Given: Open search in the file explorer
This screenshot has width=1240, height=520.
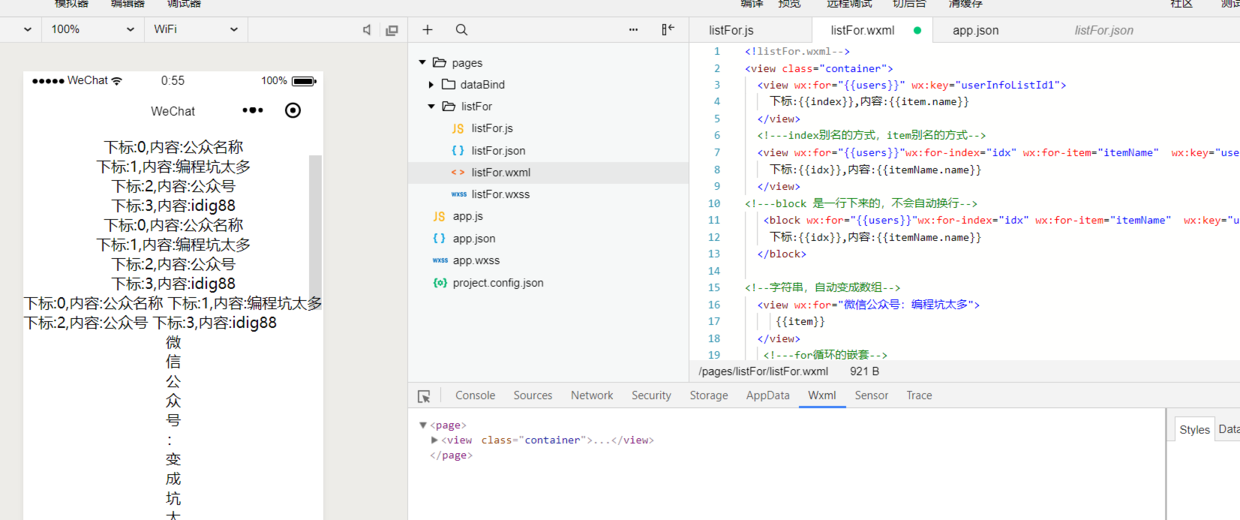Looking at the screenshot, I should 461,30.
